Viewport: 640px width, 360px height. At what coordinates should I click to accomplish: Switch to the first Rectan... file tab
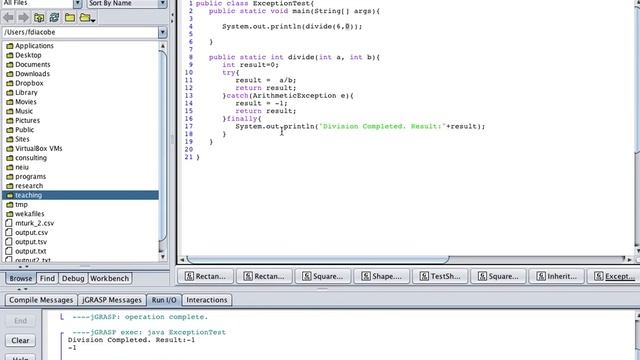pos(206,276)
